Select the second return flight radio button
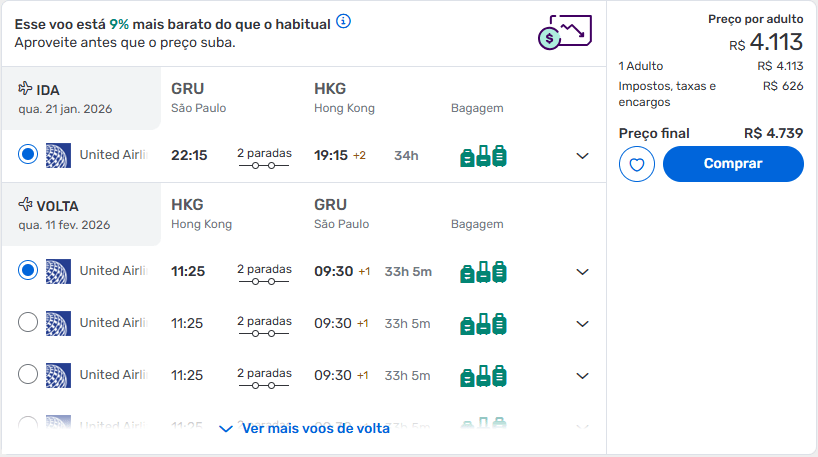Image resolution: width=818 pixels, height=457 pixels. (x=28, y=322)
